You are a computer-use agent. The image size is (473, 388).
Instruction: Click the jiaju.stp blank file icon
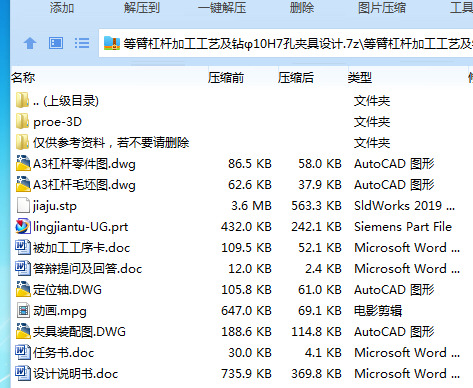tap(23, 205)
